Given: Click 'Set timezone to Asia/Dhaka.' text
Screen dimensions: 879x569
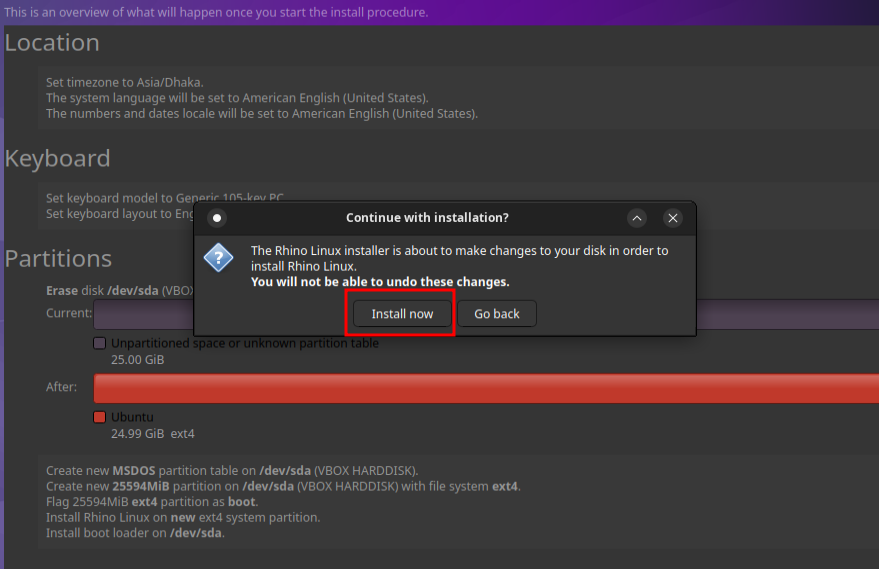Looking at the screenshot, I should [124, 82].
